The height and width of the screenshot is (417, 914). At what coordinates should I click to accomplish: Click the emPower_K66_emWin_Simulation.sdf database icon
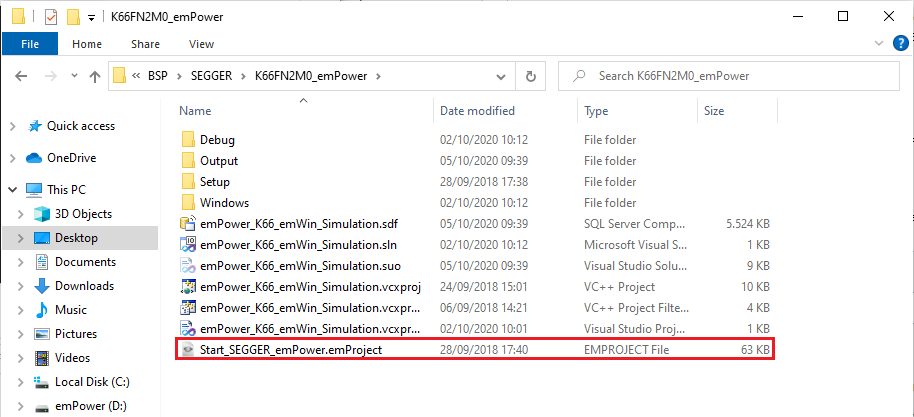point(187,223)
